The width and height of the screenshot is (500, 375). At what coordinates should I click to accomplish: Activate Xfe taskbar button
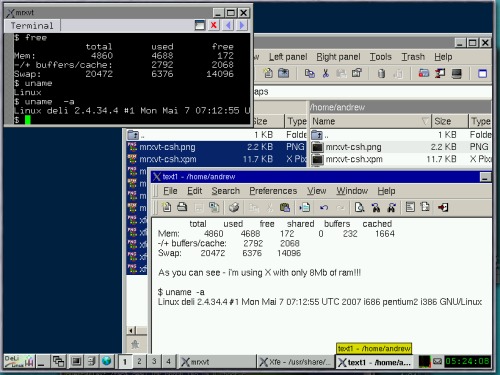pyautogui.click(x=296, y=362)
